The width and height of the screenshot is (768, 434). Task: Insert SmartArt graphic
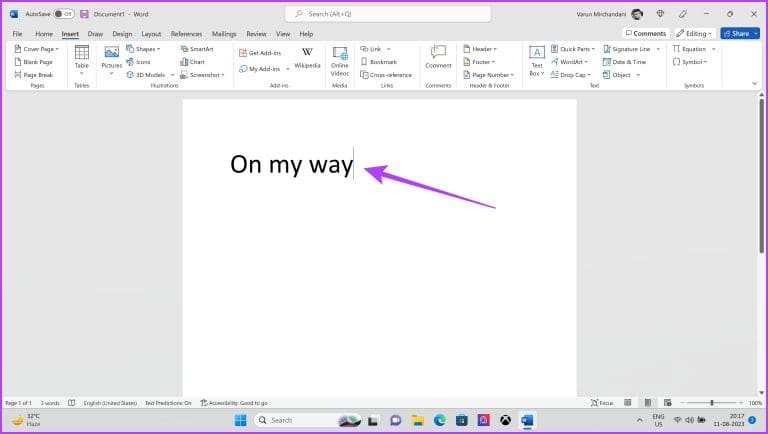pos(196,48)
